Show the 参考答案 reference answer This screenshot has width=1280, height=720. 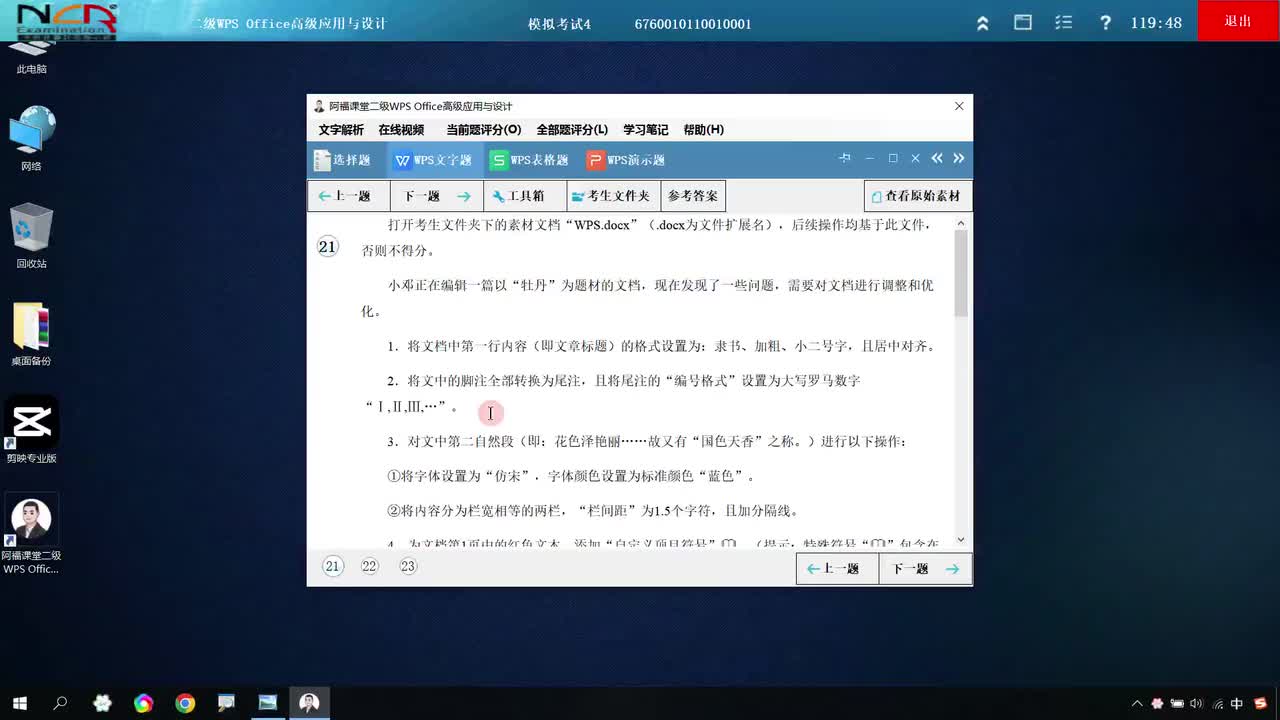pos(693,196)
